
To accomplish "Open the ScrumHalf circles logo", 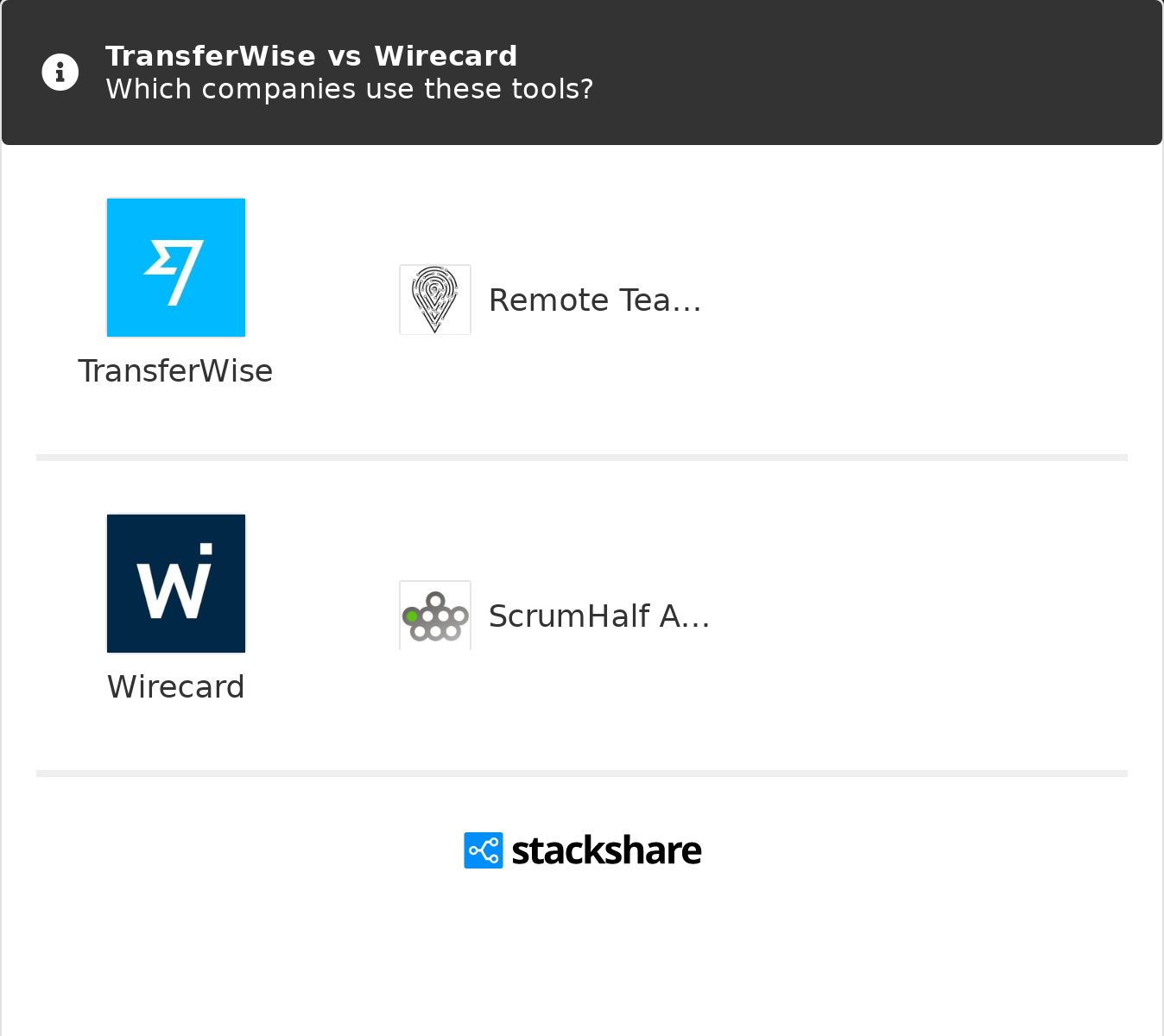I will 435,616.
